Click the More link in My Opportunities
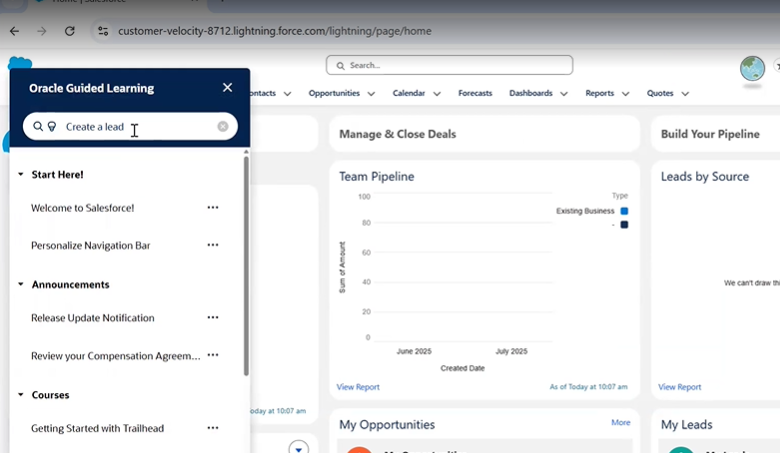The height and width of the screenshot is (453, 780). 620,422
